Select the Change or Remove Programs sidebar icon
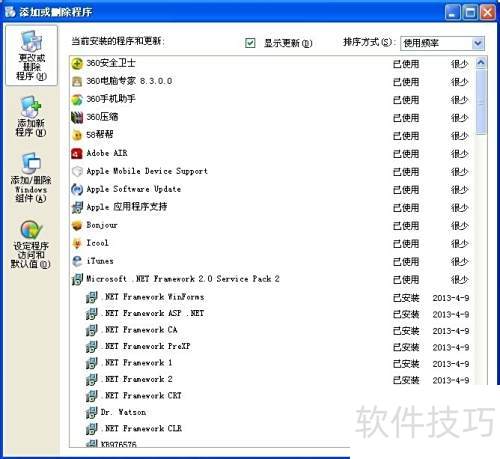Image resolution: width=500 pixels, height=459 pixels. point(31,55)
